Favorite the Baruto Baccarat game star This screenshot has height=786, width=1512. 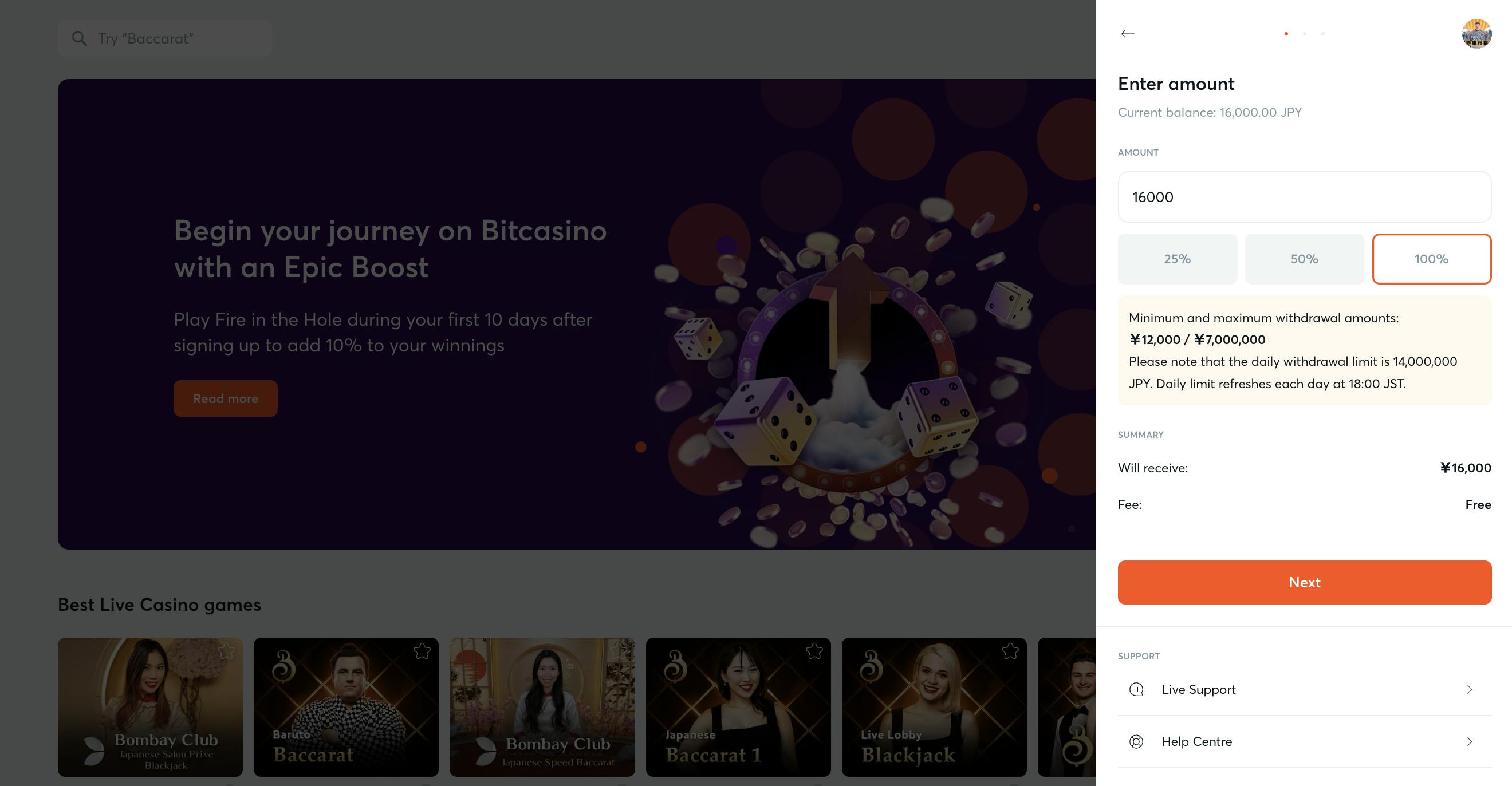point(422,651)
